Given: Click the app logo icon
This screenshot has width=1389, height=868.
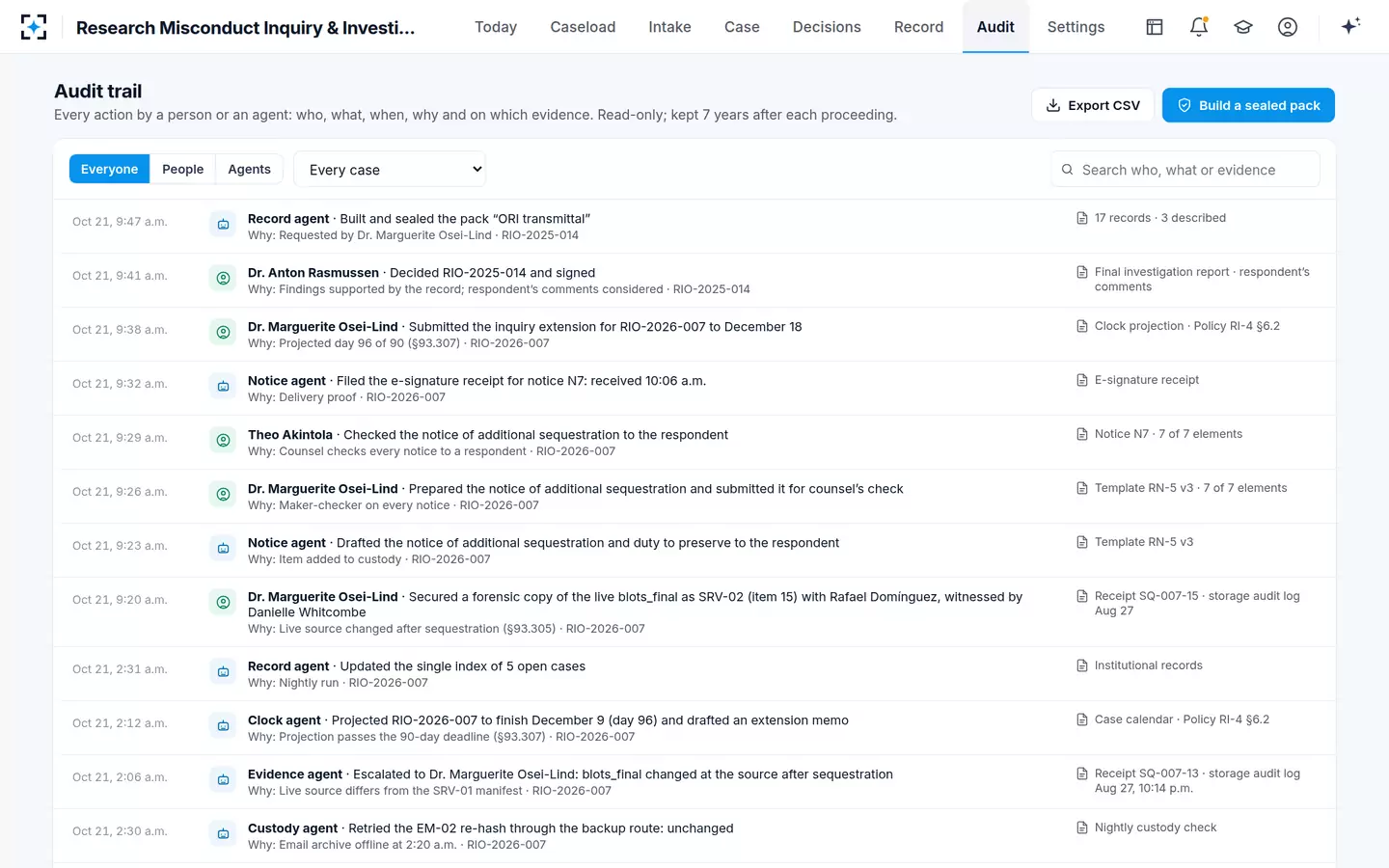Looking at the screenshot, I should pyautogui.click(x=34, y=27).
